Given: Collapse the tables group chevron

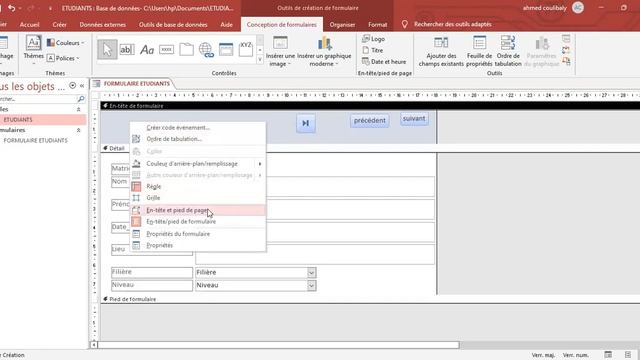Looking at the screenshot, I should tap(78, 109).
